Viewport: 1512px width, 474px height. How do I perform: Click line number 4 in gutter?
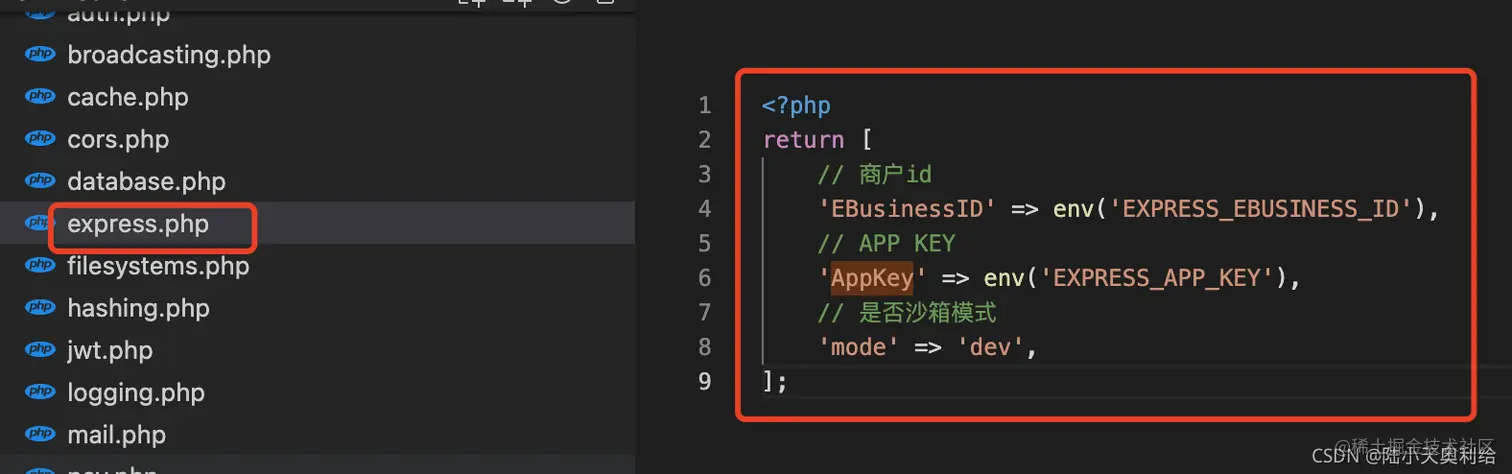click(705, 209)
